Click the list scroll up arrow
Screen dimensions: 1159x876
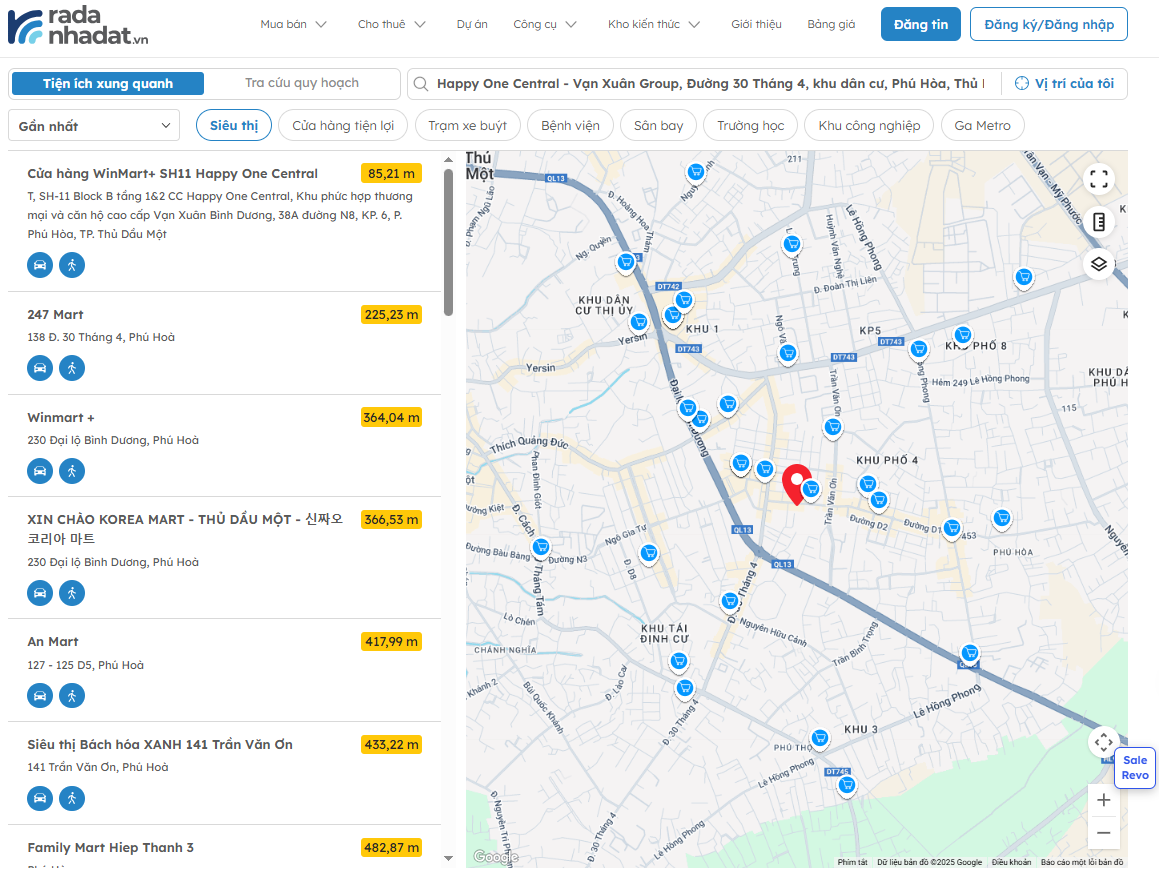[x=448, y=160]
